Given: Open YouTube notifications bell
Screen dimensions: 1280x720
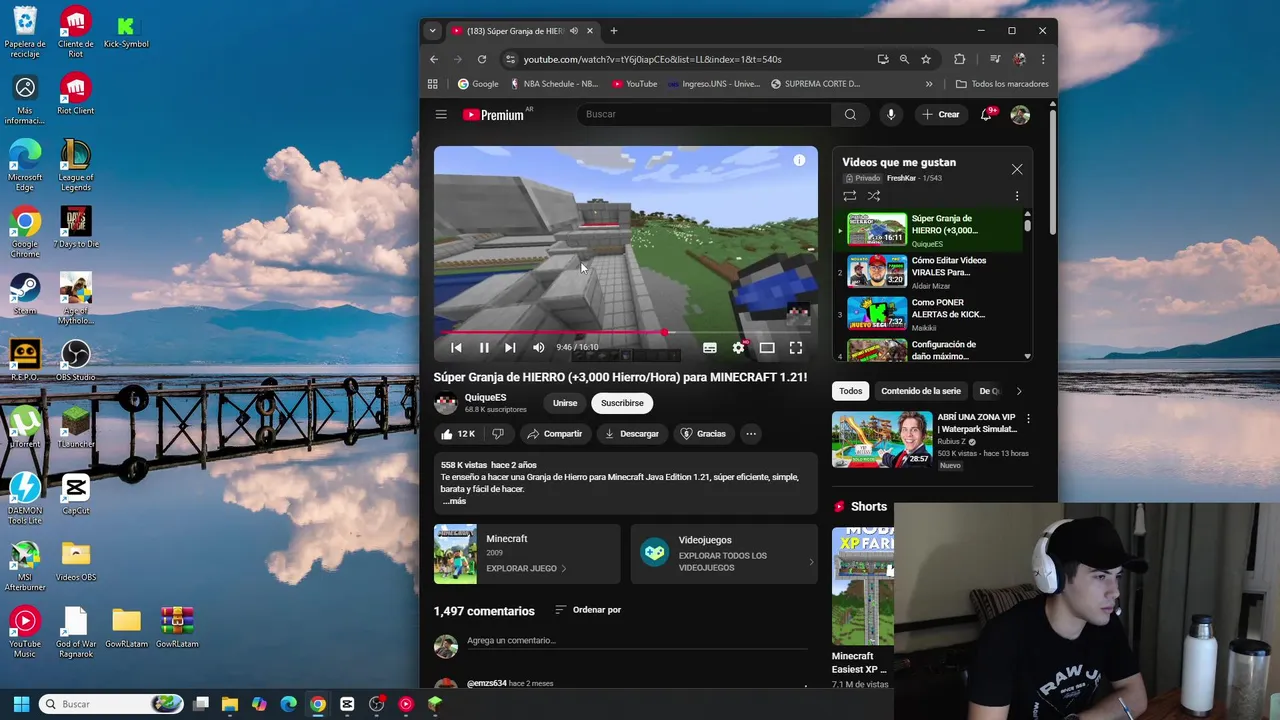Looking at the screenshot, I should 986,114.
